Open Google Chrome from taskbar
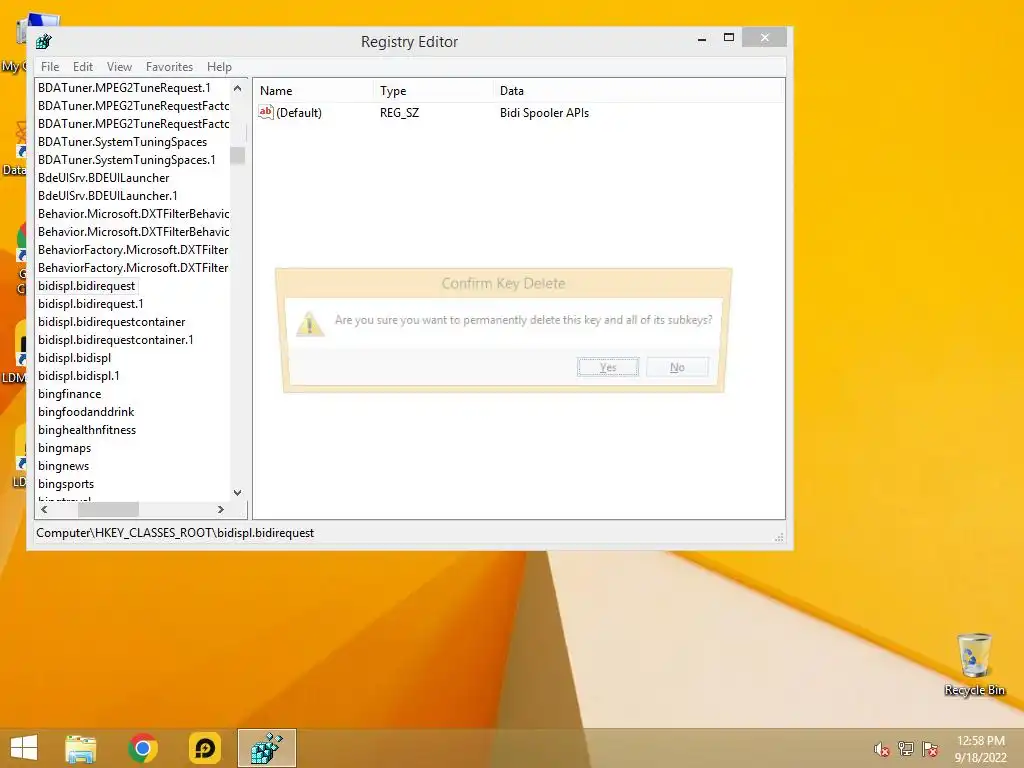The image size is (1024, 768). coord(142,748)
